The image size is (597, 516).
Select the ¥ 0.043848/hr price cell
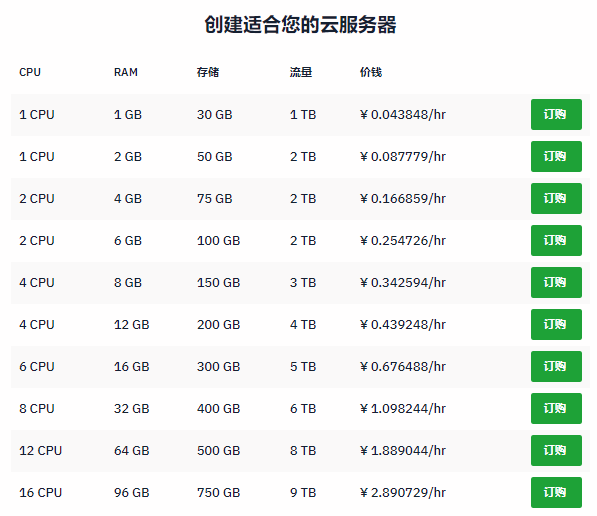point(403,115)
